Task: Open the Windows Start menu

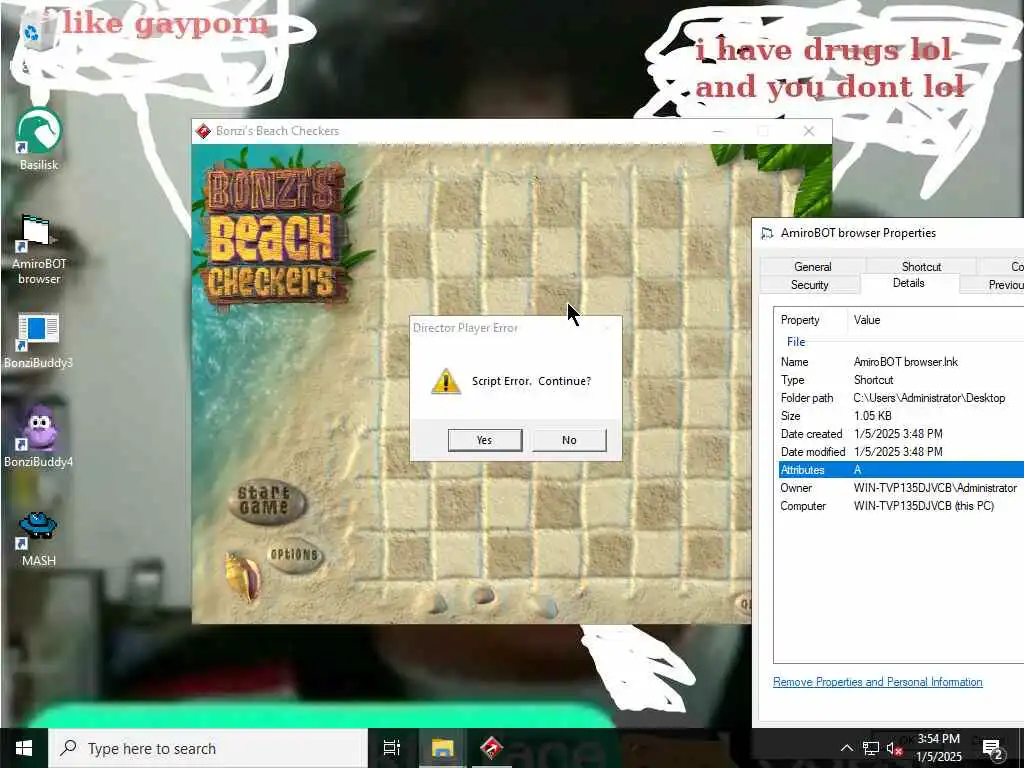Action: (24, 748)
